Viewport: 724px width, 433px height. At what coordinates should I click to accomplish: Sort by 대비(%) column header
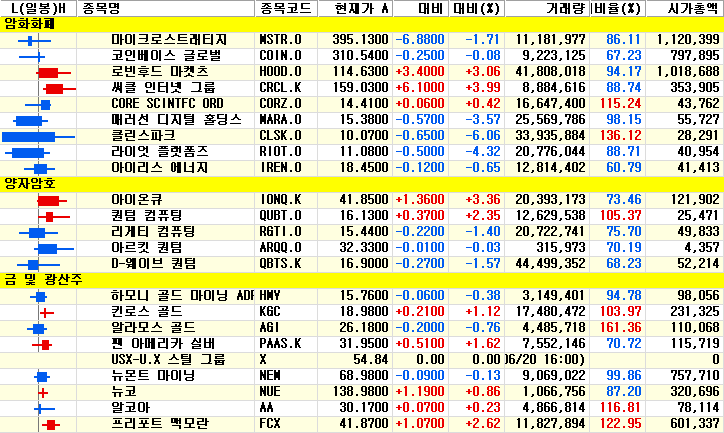(x=477, y=8)
